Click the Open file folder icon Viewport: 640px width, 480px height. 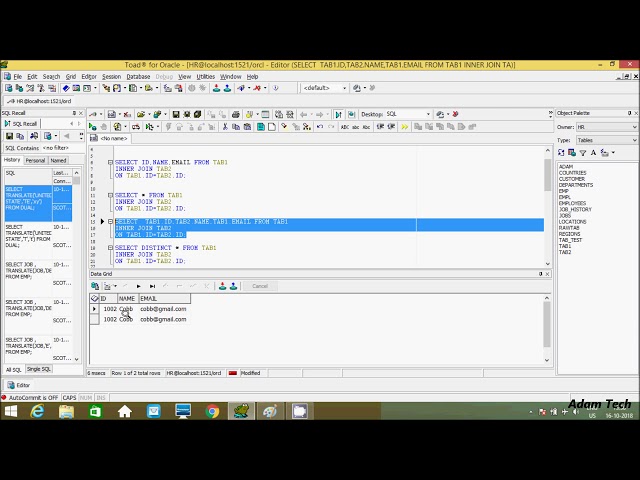[141, 114]
